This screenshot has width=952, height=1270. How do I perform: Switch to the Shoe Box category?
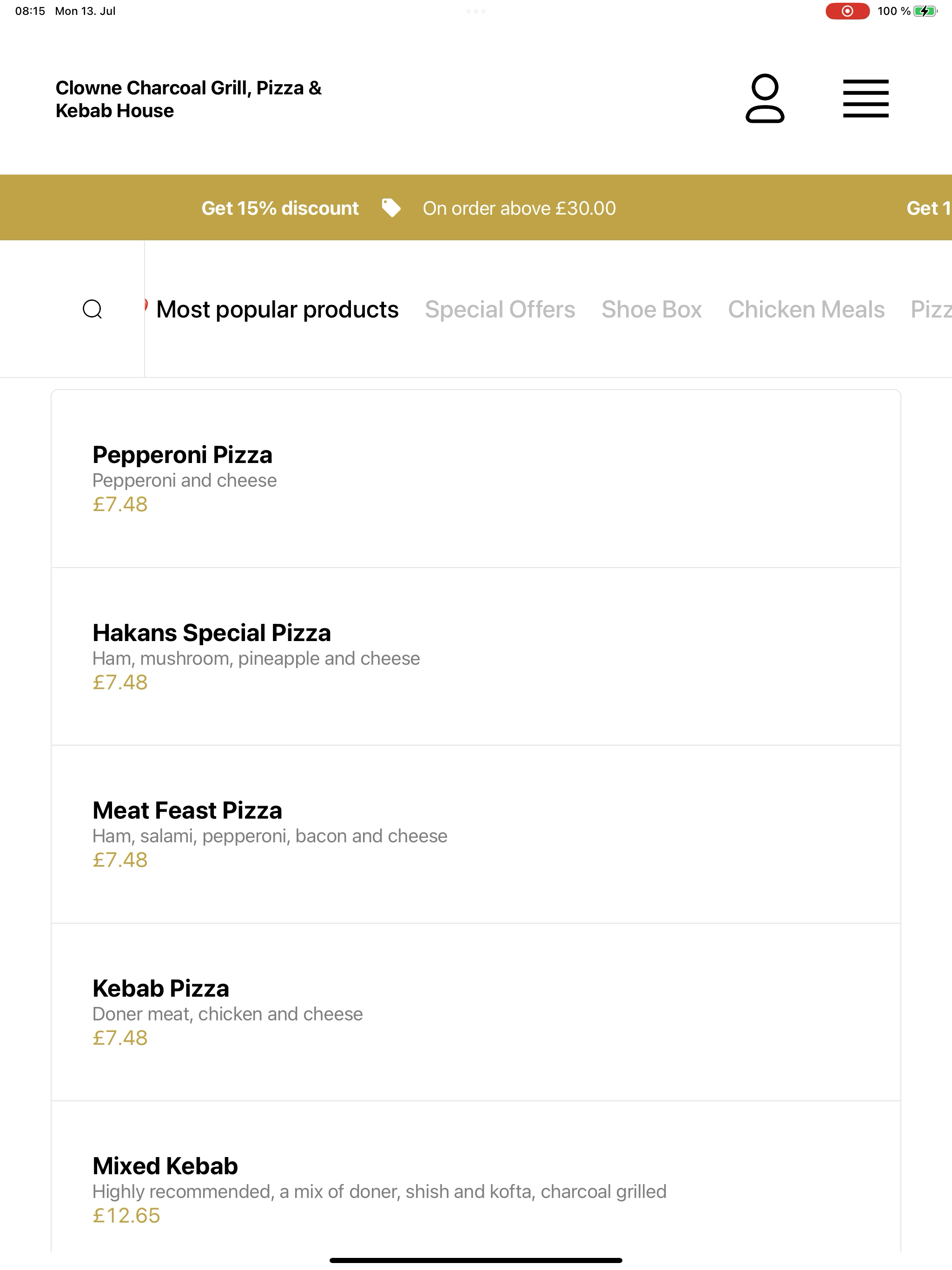click(651, 310)
